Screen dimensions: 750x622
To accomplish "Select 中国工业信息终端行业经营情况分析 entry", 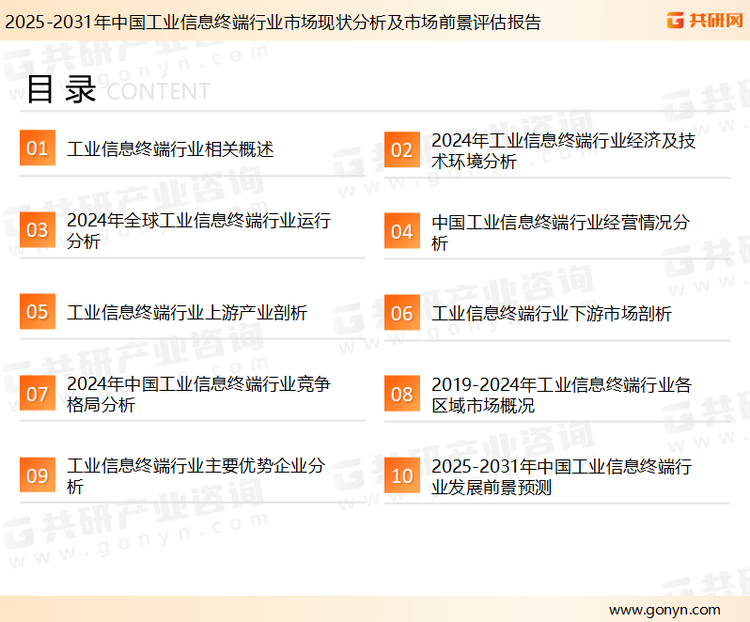I will click(561, 232).
